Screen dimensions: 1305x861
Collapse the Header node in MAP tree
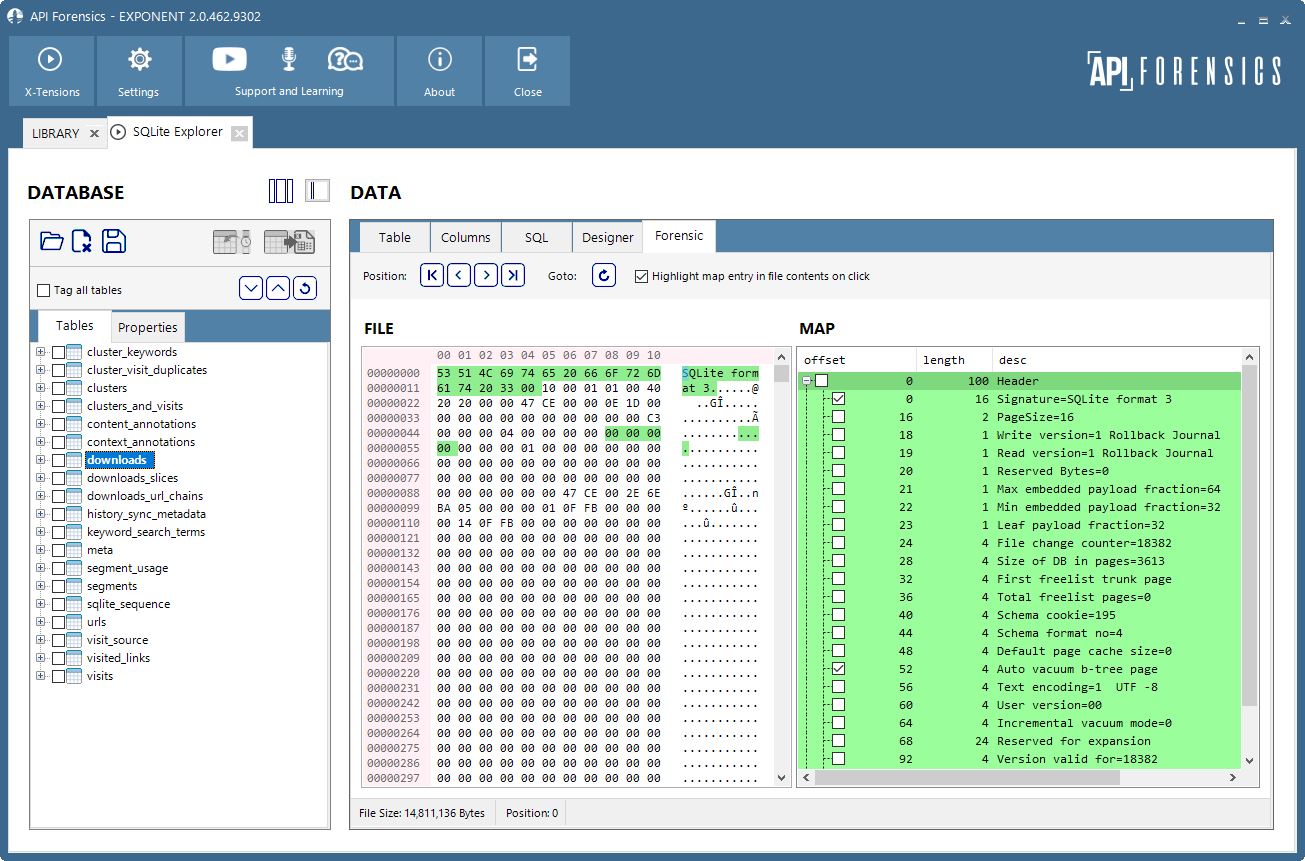tap(806, 381)
